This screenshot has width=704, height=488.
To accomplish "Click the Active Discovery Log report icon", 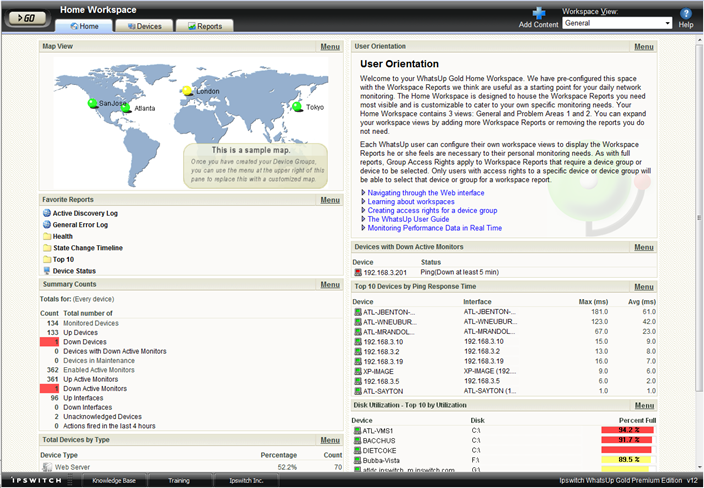I will click(x=46, y=213).
